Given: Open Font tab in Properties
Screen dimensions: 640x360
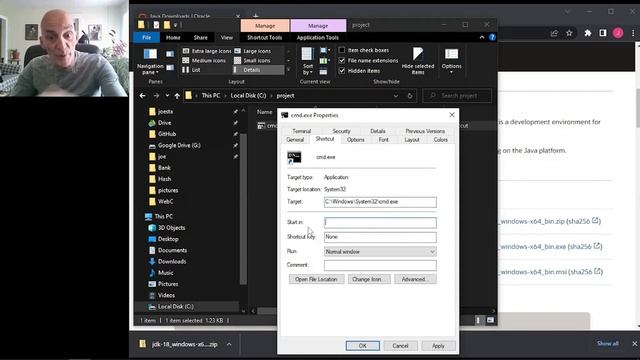Looking at the screenshot, I should tap(383, 140).
